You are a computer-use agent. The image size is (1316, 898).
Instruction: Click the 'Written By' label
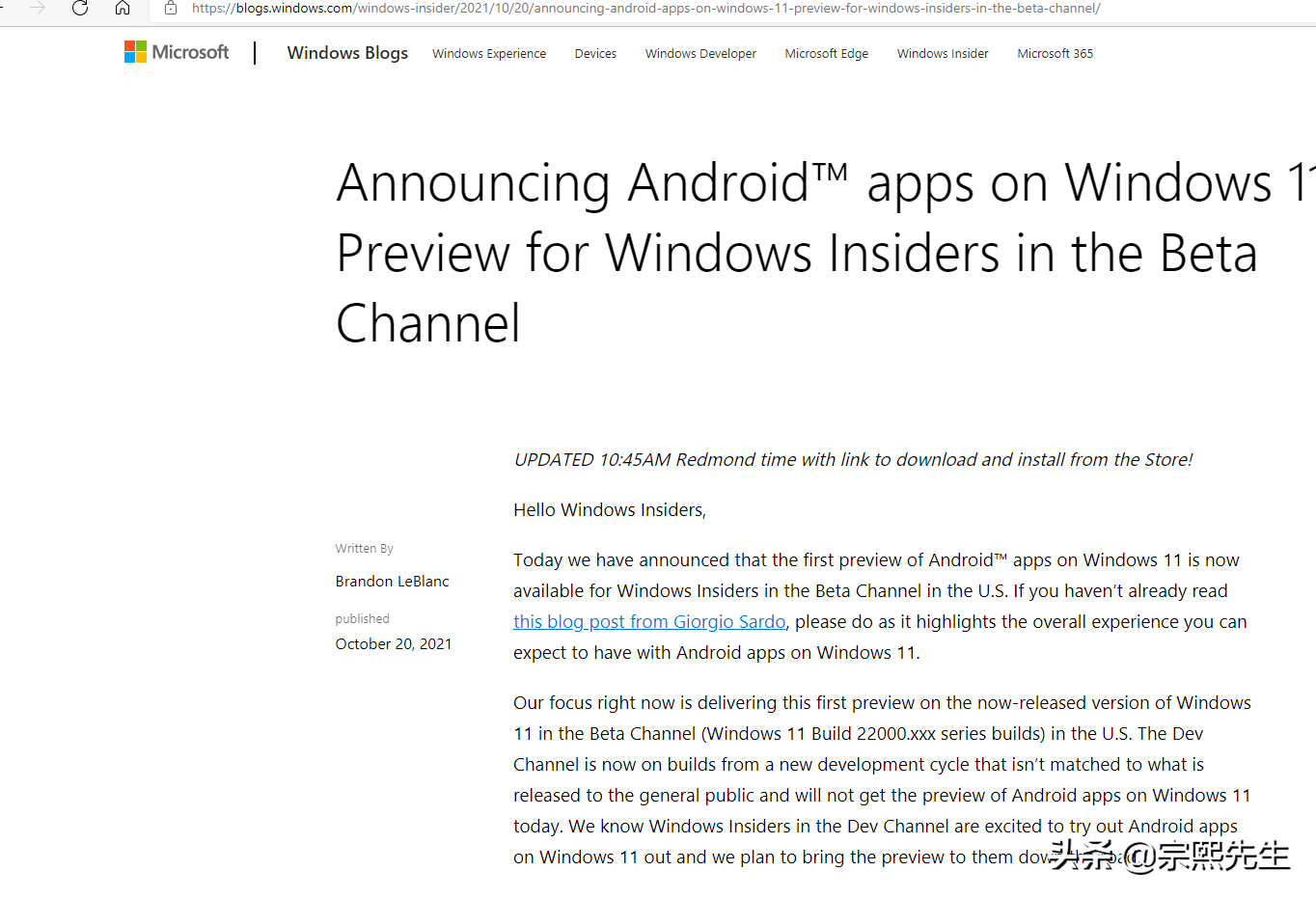point(365,549)
